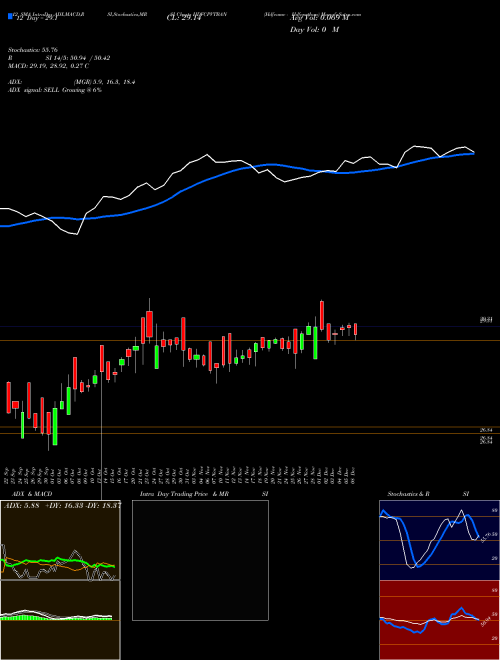This screenshot has width=500, height=660.
Task: Open the red RSI chart panel
Action: (x=439, y=620)
